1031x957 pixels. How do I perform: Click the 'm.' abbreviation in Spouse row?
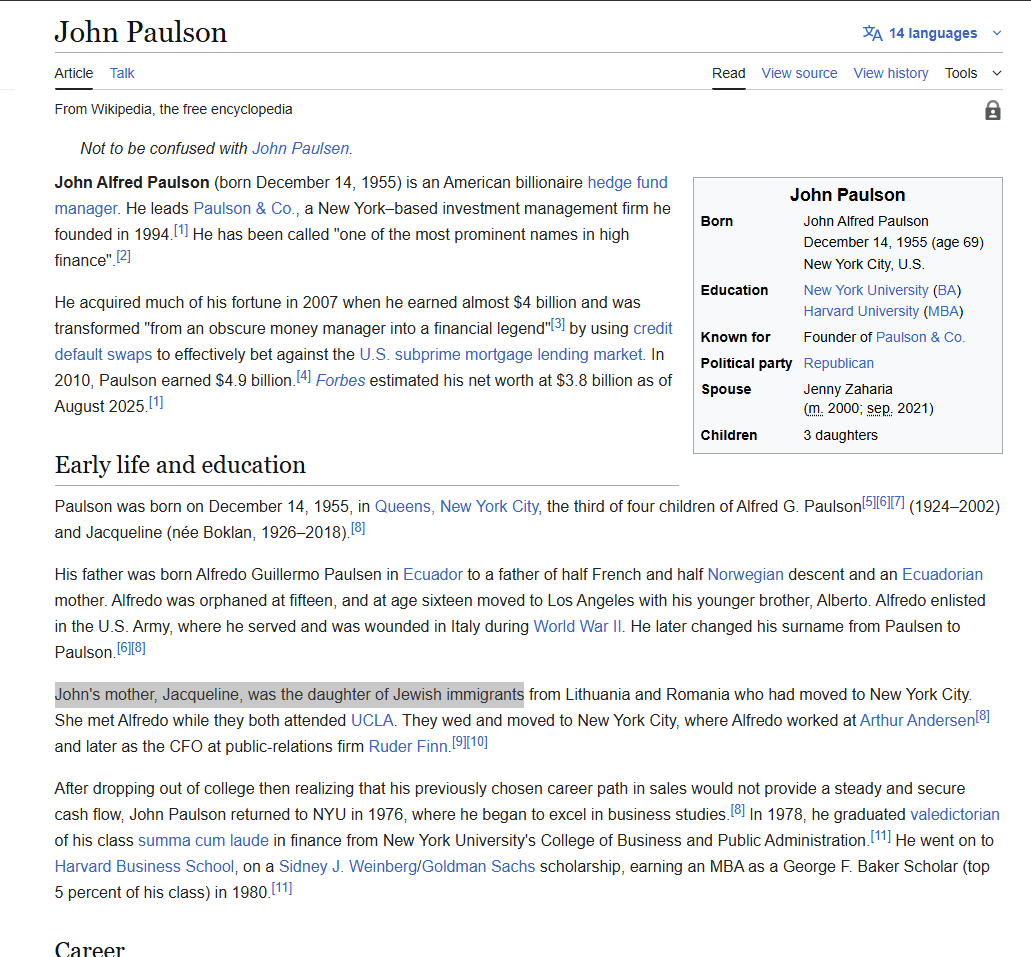815,408
